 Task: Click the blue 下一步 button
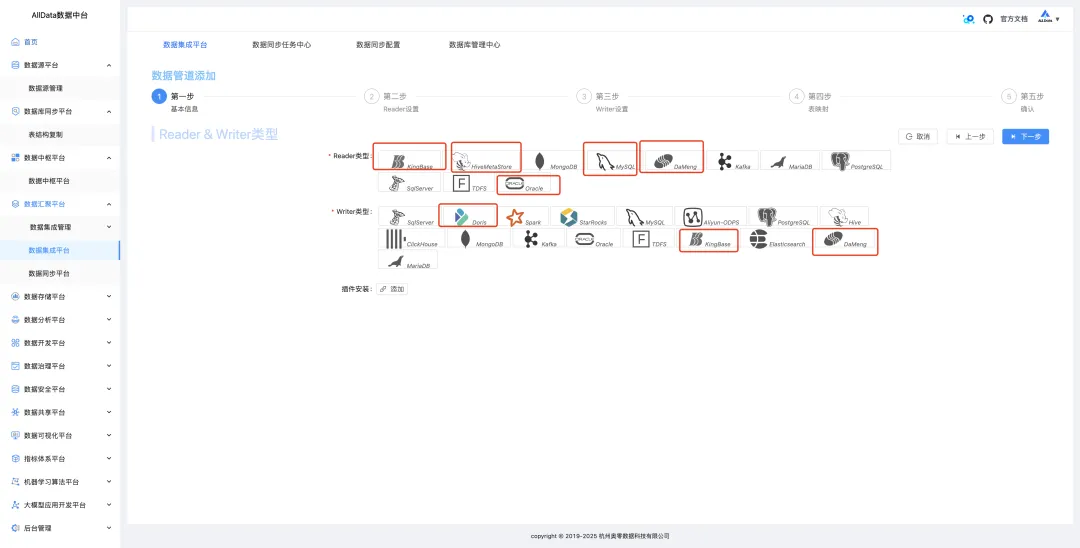click(1026, 136)
